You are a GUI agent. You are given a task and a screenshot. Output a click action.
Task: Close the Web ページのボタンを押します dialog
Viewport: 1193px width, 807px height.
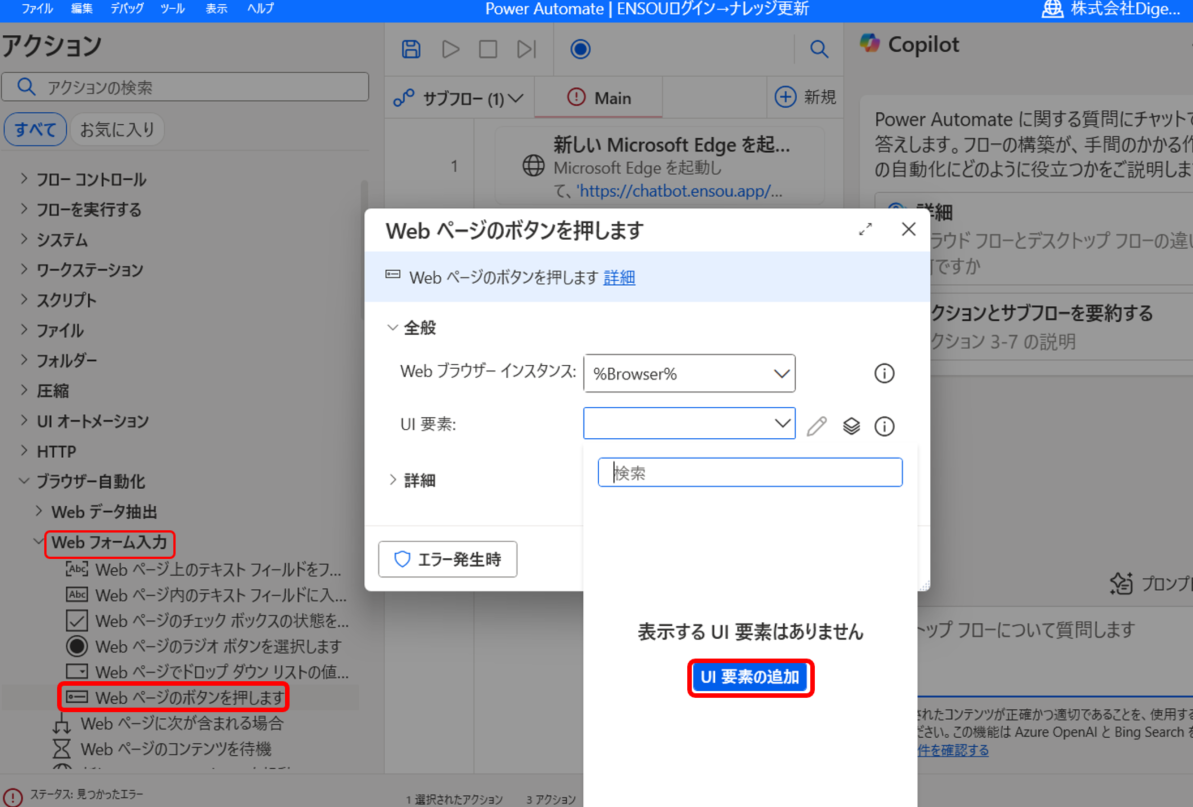tap(908, 230)
